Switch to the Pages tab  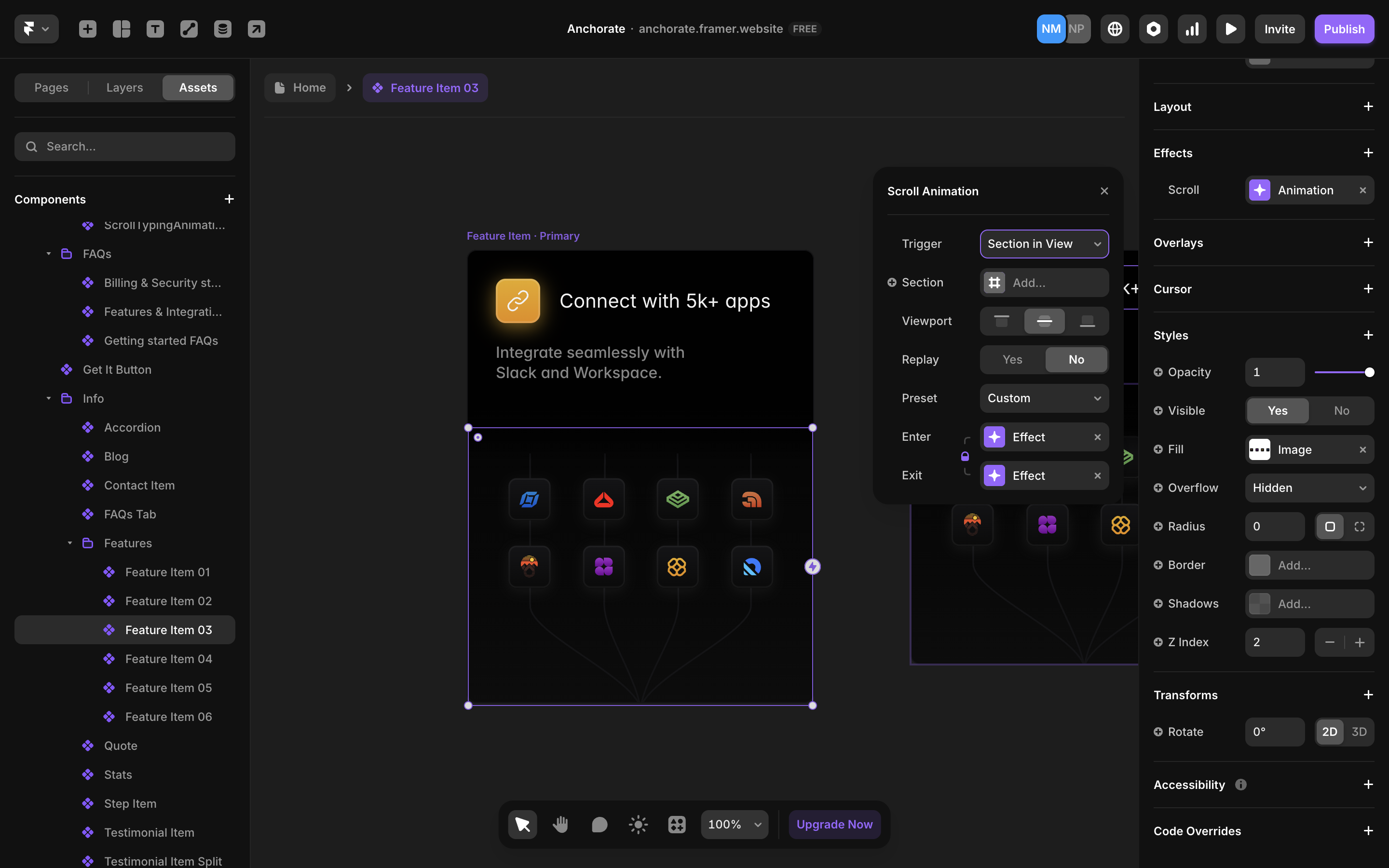point(51,88)
